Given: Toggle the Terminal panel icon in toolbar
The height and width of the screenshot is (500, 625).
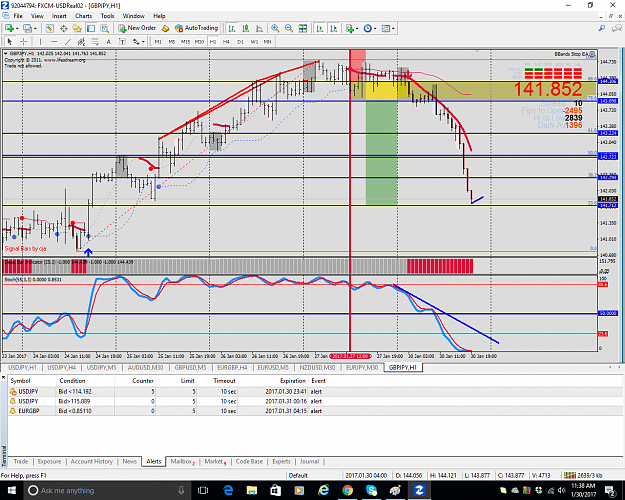Looking at the screenshot, I should (x=91, y=28).
